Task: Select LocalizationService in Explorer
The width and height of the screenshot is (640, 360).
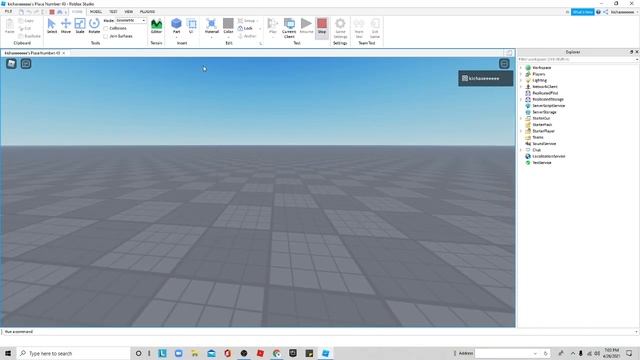Action: 549,156
